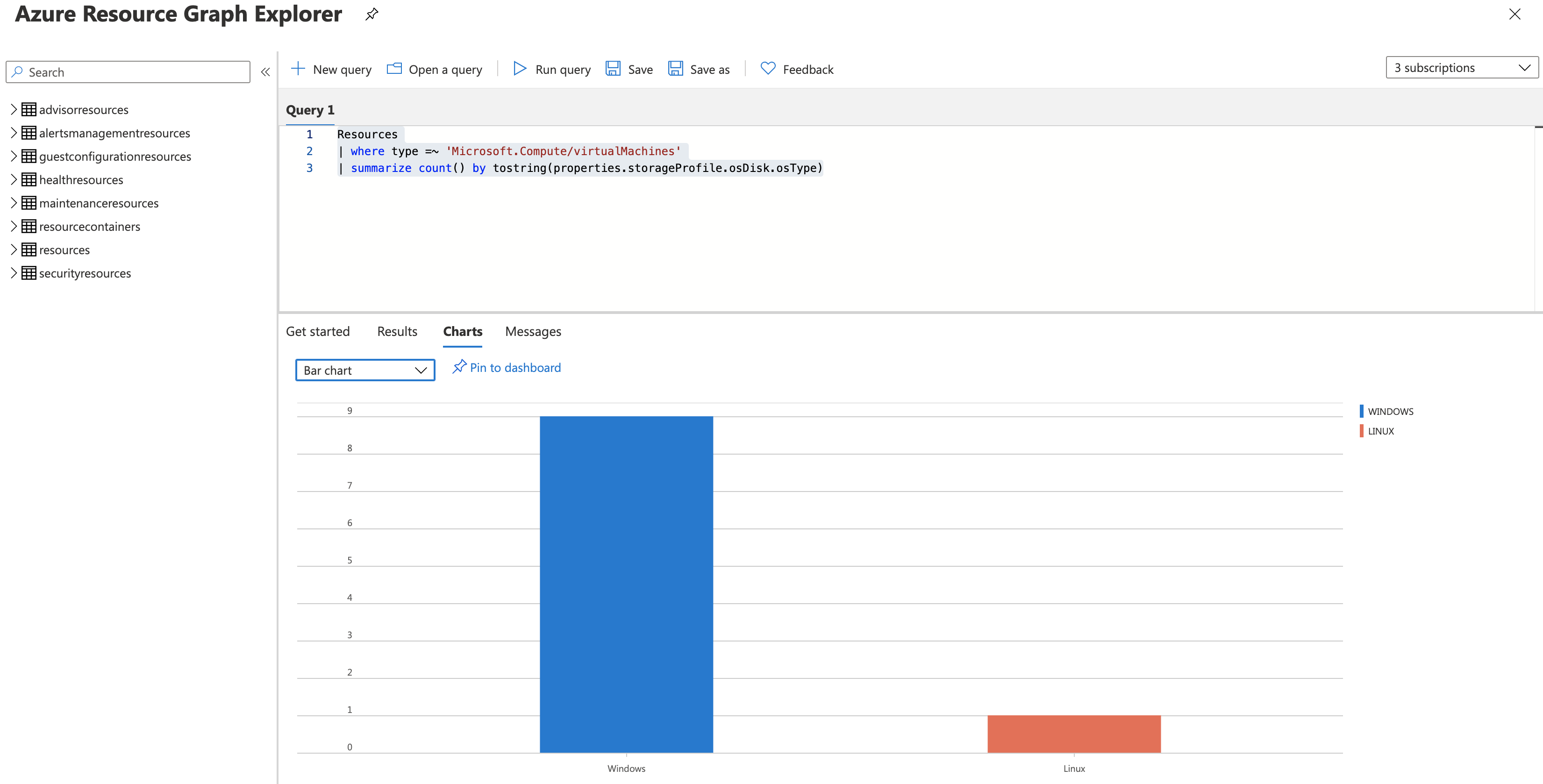Click the Run query play icon
1543x784 pixels.
pos(519,68)
